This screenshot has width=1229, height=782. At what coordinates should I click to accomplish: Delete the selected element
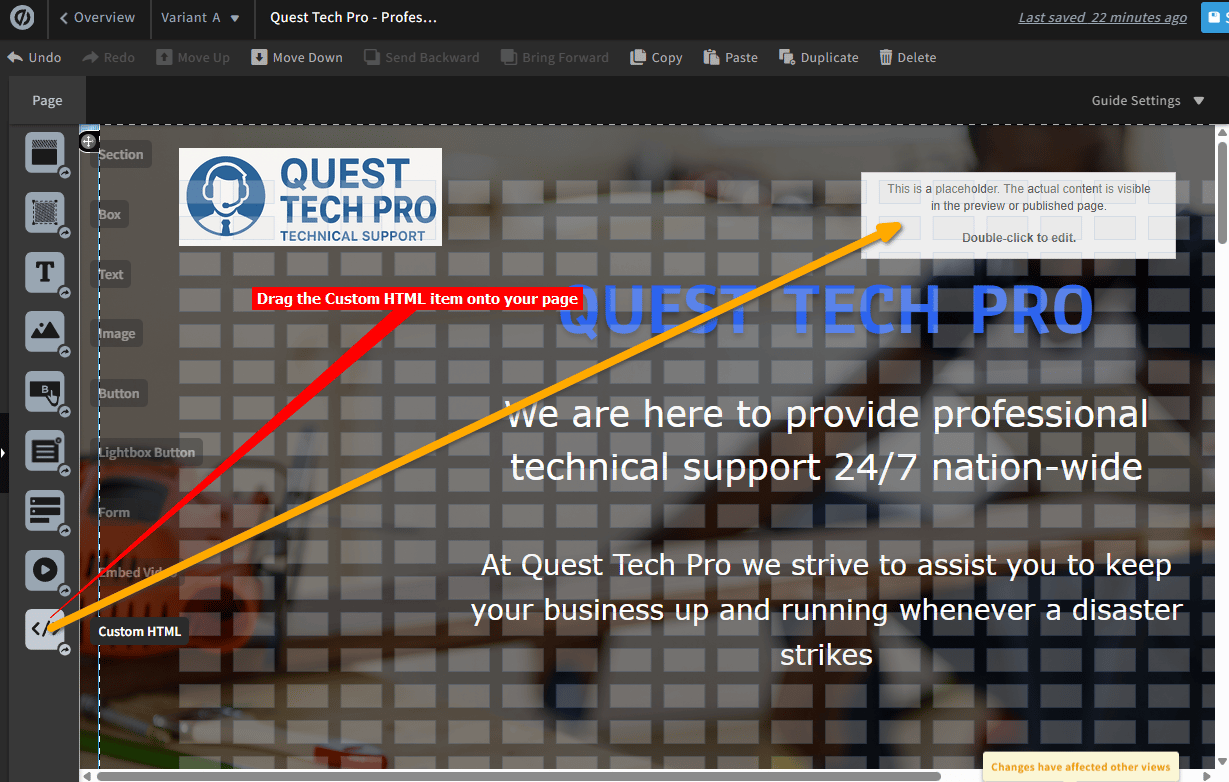908,57
